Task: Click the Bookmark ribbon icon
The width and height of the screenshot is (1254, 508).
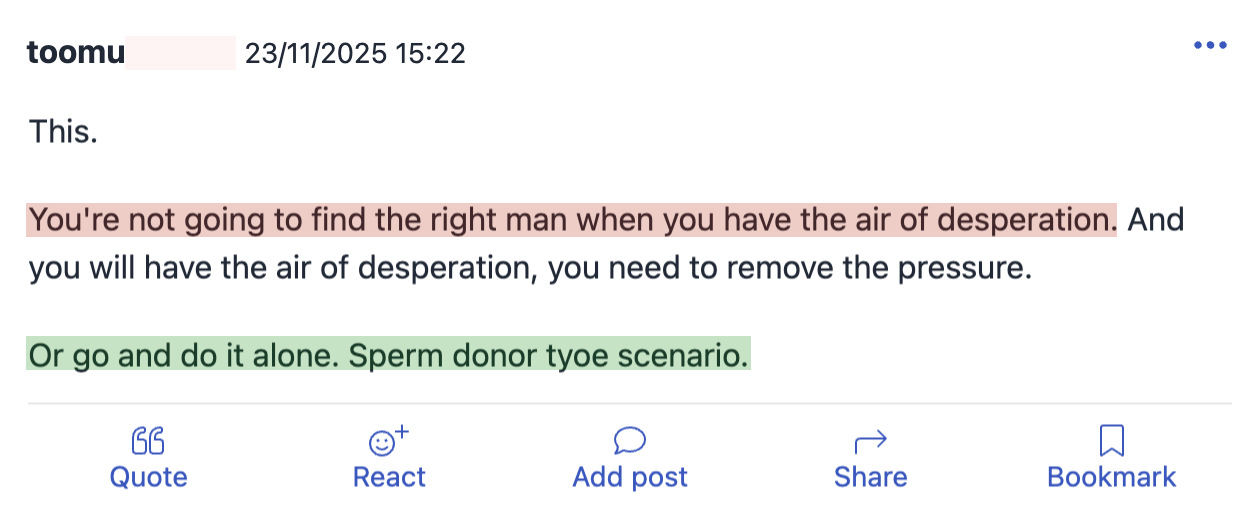Action: coord(1111,441)
